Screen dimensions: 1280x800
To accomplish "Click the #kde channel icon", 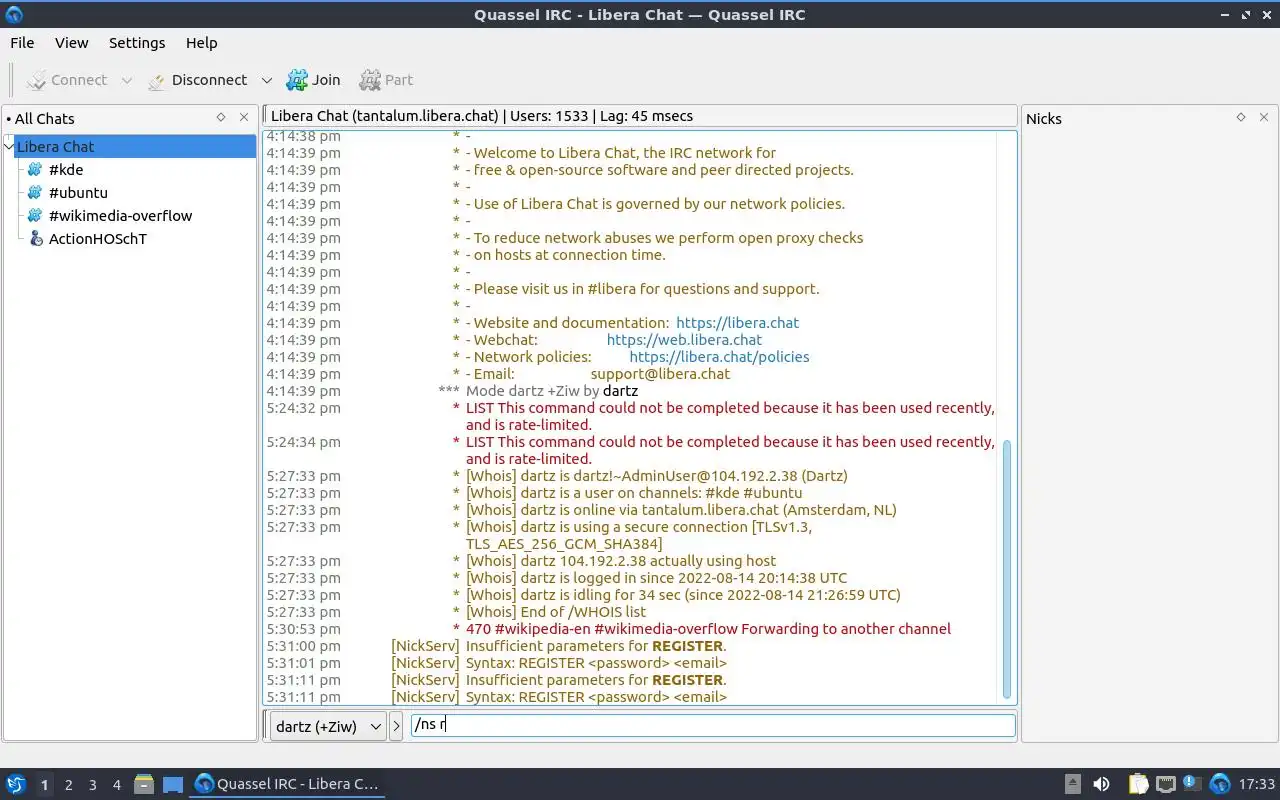I will [36, 169].
